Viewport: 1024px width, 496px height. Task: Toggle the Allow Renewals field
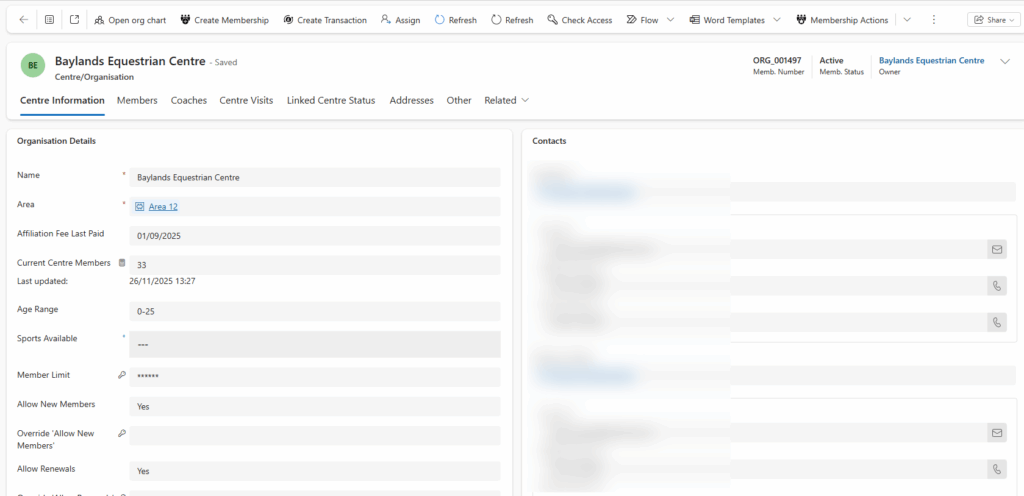[314, 470]
